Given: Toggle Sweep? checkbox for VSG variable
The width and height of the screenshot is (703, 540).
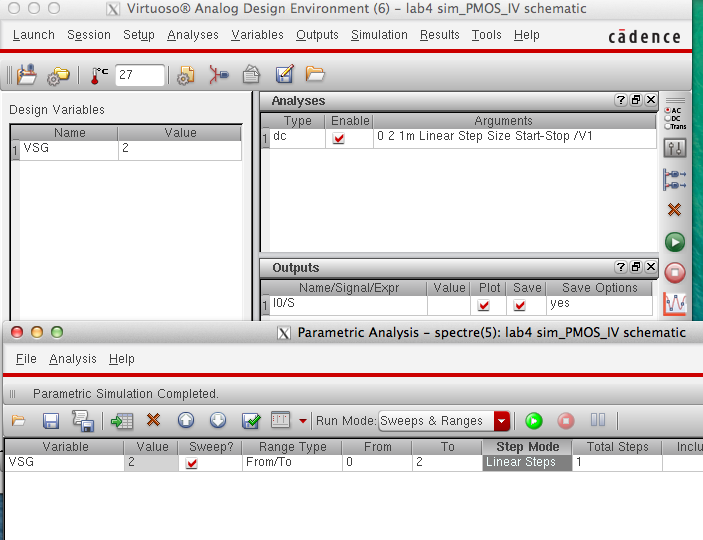Looking at the screenshot, I should click(x=191, y=462).
